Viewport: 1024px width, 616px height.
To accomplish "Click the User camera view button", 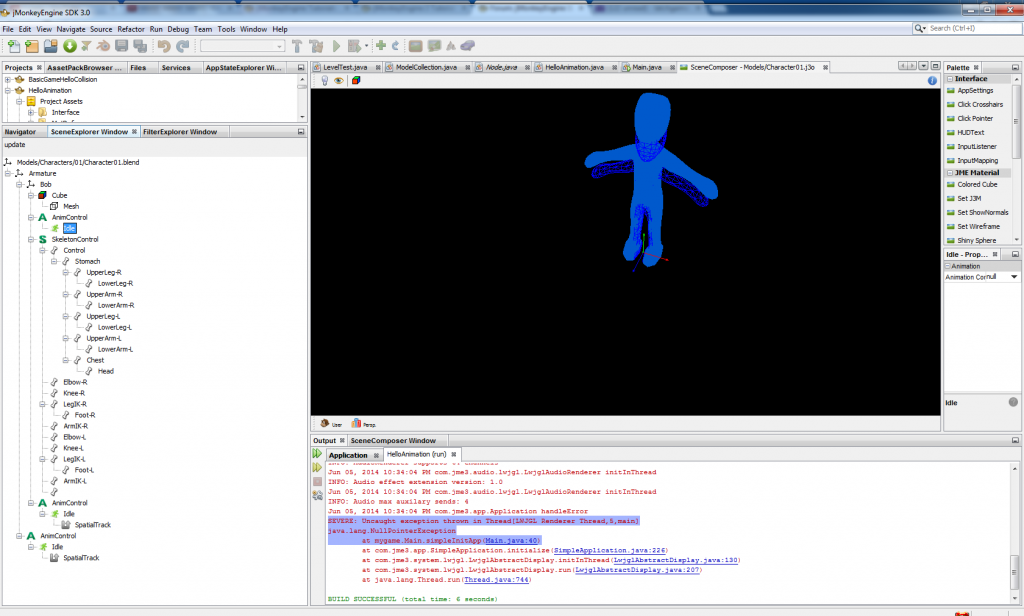I will pyautogui.click(x=331, y=423).
